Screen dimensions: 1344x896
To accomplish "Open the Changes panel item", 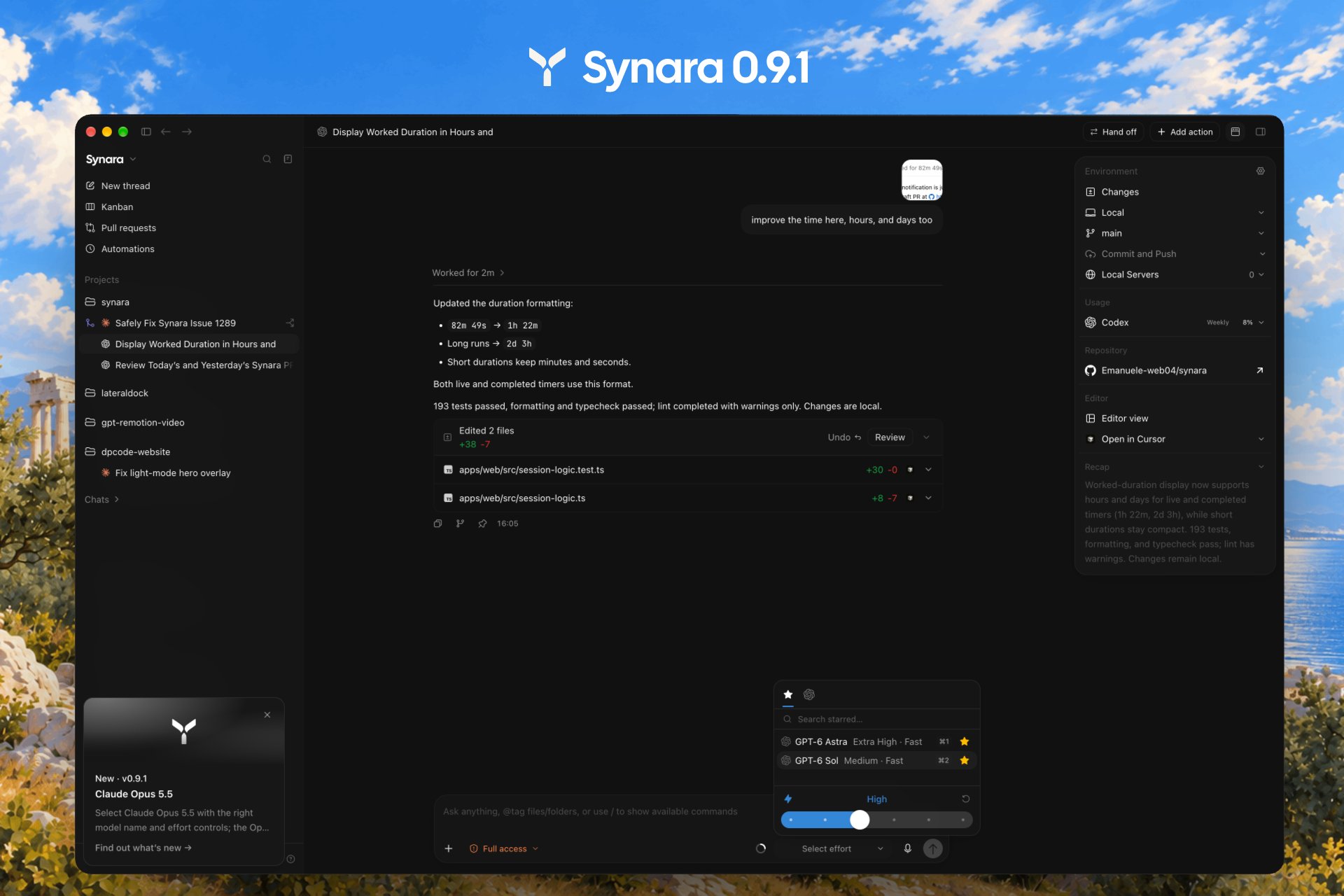I will pyautogui.click(x=1119, y=192).
